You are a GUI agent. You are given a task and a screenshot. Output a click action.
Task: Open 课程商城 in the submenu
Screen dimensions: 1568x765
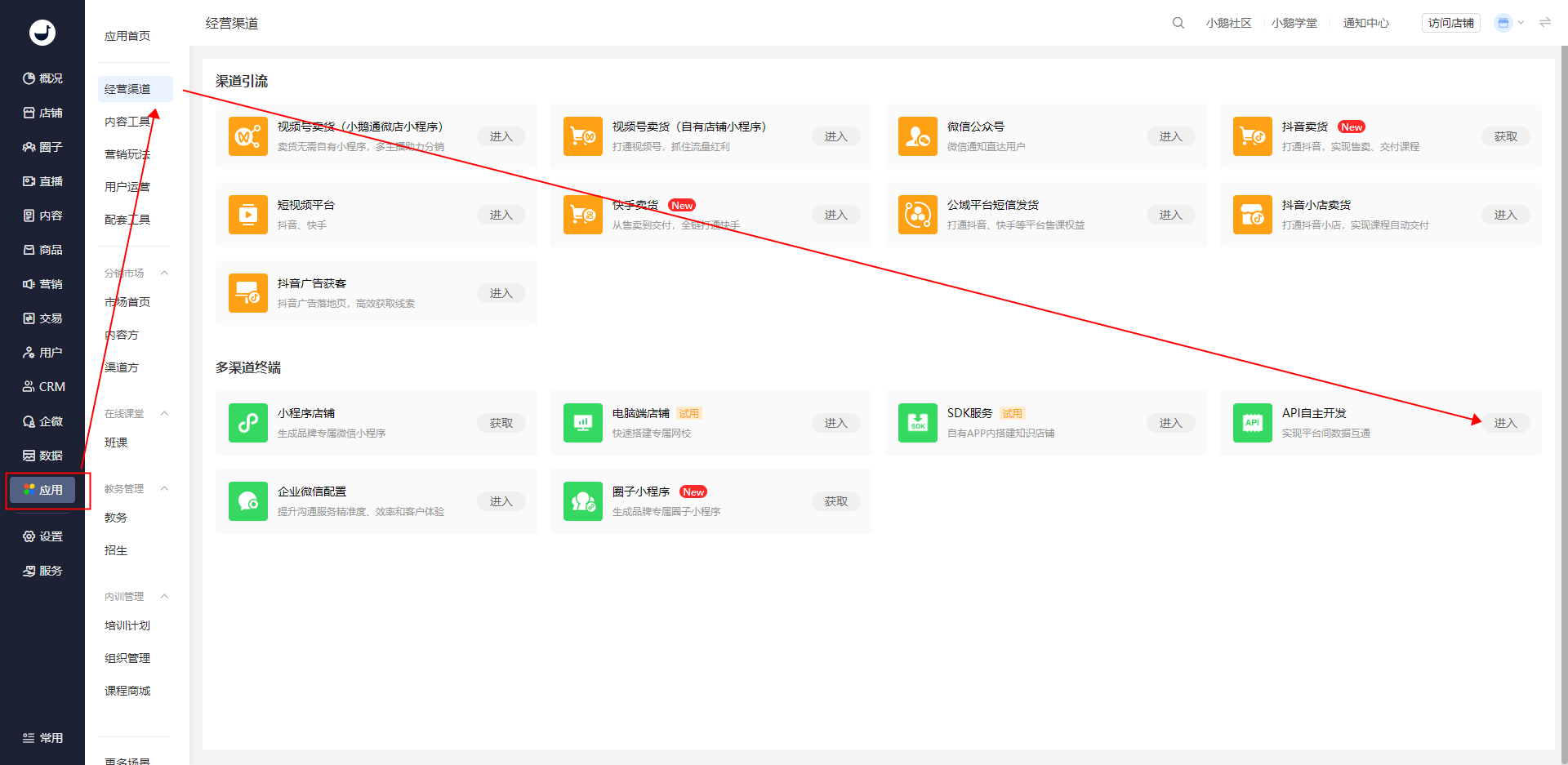pyautogui.click(x=127, y=691)
